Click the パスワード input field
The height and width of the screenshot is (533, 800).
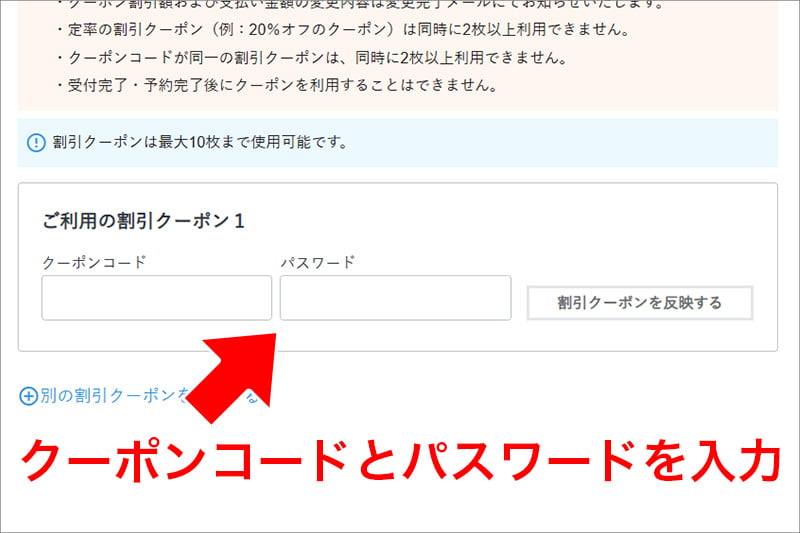click(395, 298)
